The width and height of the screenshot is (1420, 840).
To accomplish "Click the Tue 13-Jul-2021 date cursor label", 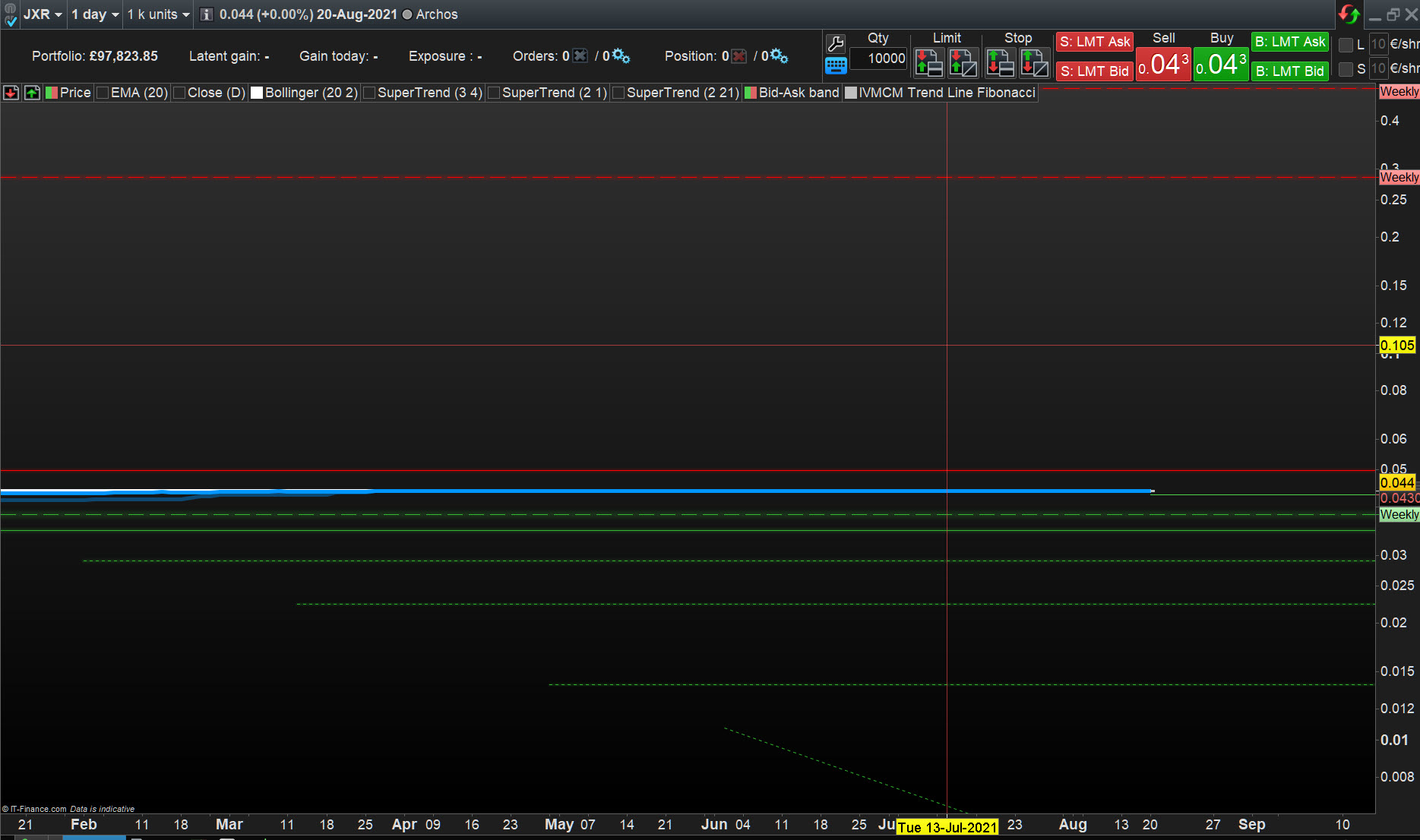I will [x=947, y=827].
